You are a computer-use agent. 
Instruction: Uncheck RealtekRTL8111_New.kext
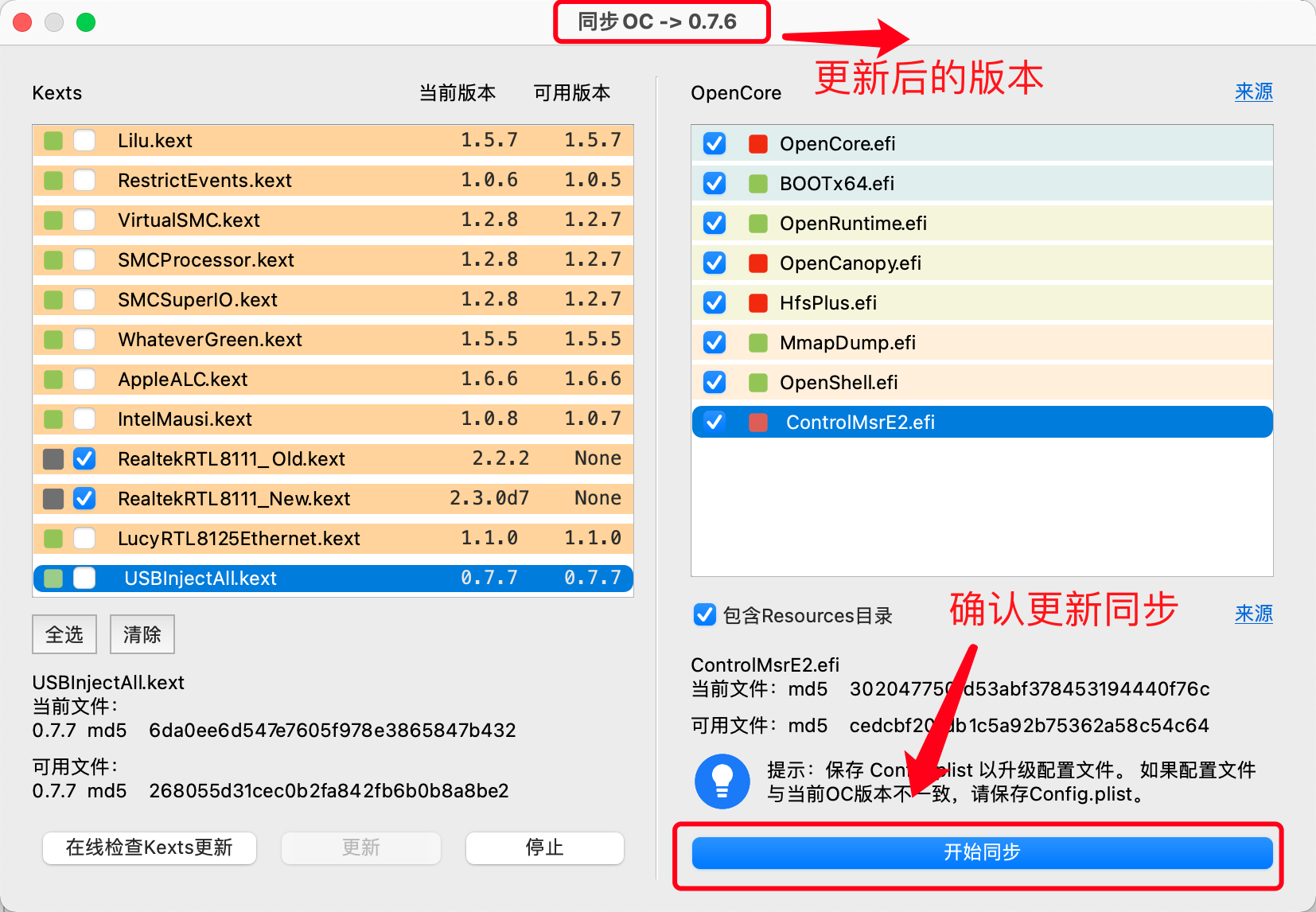click(x=84, y=499)
